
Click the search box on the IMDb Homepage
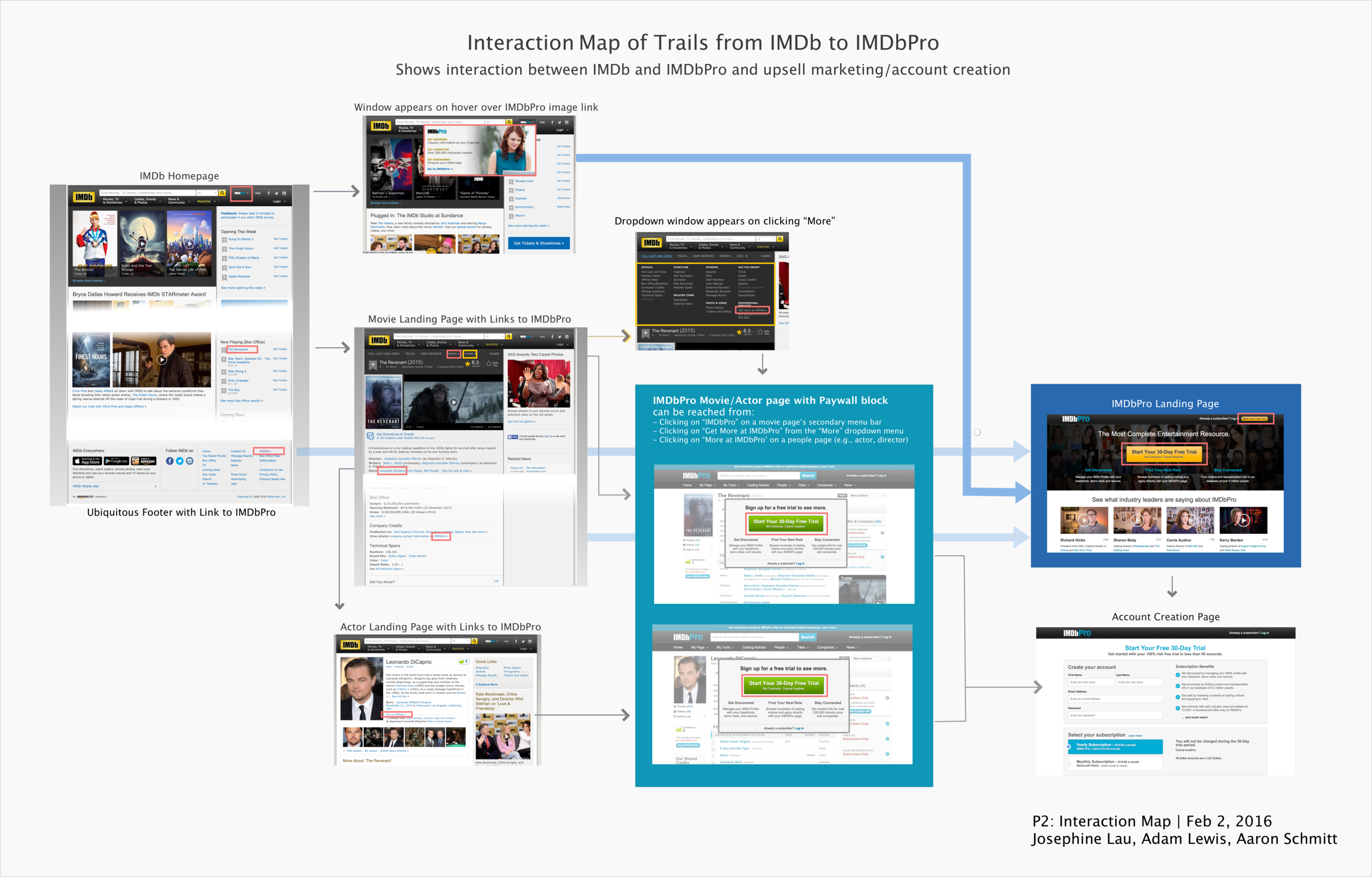tap(148, 193)
